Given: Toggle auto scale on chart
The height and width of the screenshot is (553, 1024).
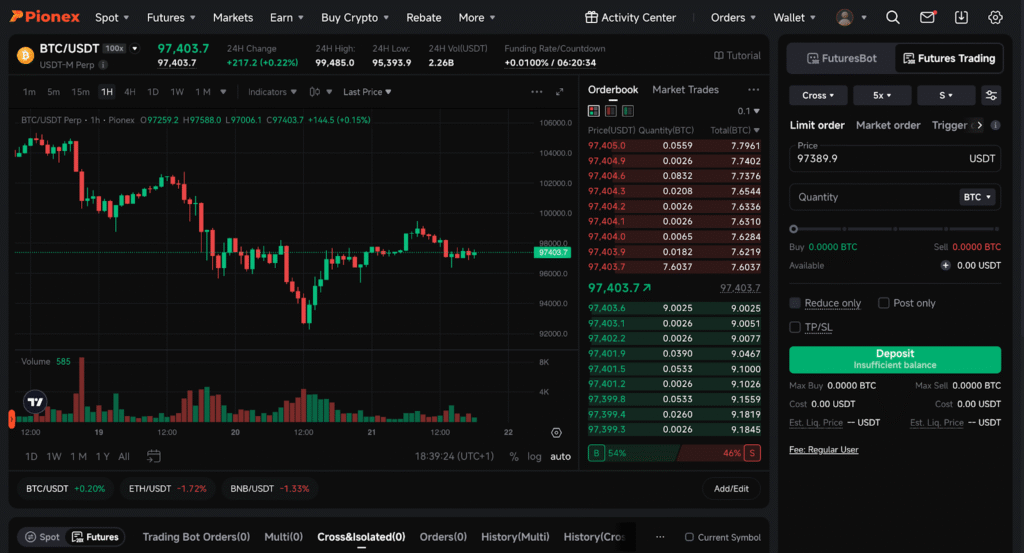Looking at the screenshot, I should pyautogui.click(x=560, y=456).
